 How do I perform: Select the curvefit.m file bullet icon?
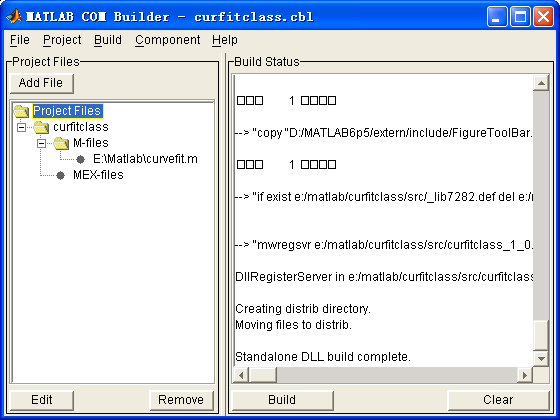click(x=81, y=159)
